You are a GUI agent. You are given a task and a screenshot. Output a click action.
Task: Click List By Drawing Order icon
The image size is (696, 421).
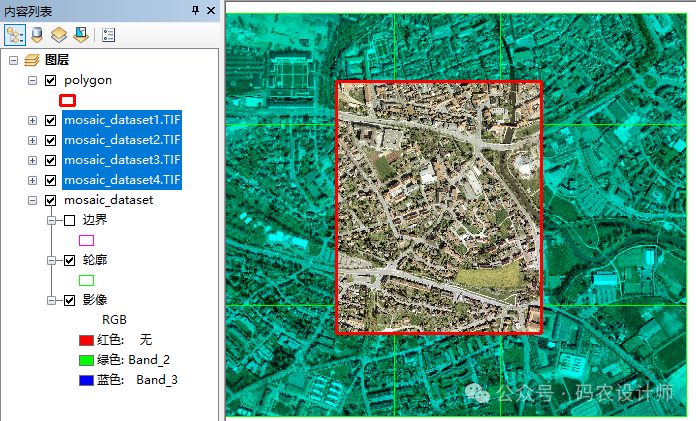pos(15,34)
